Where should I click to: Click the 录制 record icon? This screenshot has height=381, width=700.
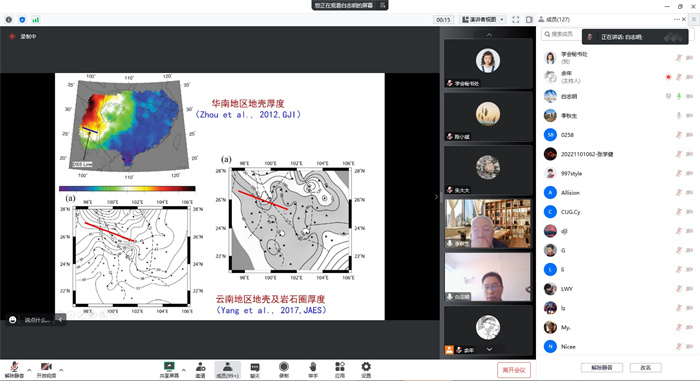[283, 370]
